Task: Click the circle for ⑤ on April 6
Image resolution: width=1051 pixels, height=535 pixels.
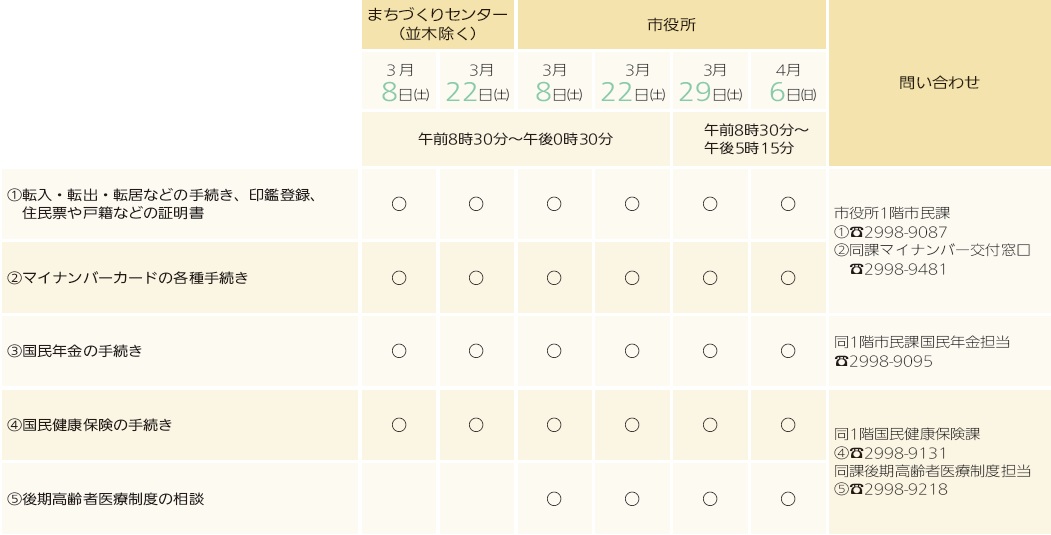Action: tap(788, 499)
